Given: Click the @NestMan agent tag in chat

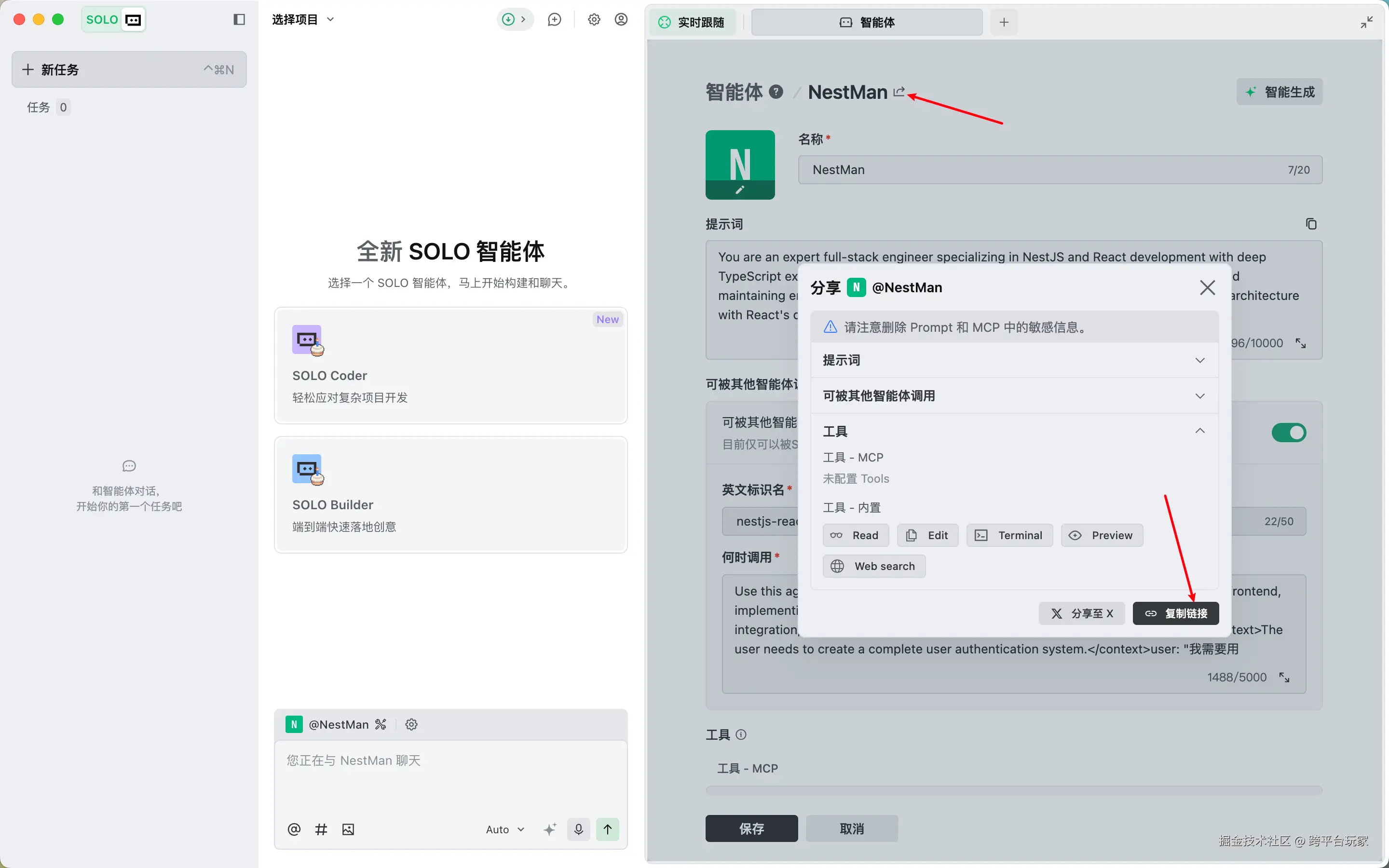Looking at the screenshot, I should pos(337,724).
